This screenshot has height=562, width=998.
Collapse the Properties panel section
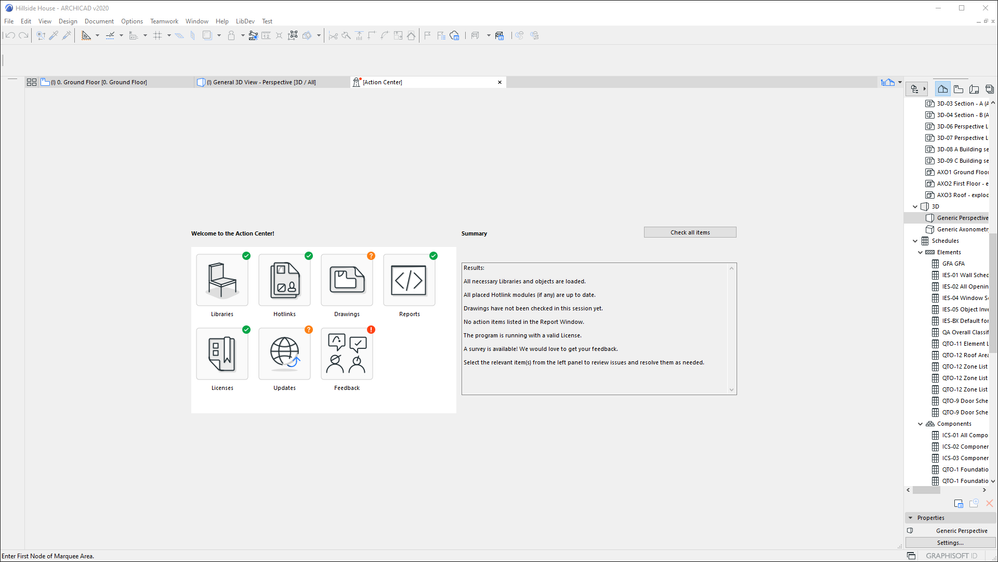(910, 518)
